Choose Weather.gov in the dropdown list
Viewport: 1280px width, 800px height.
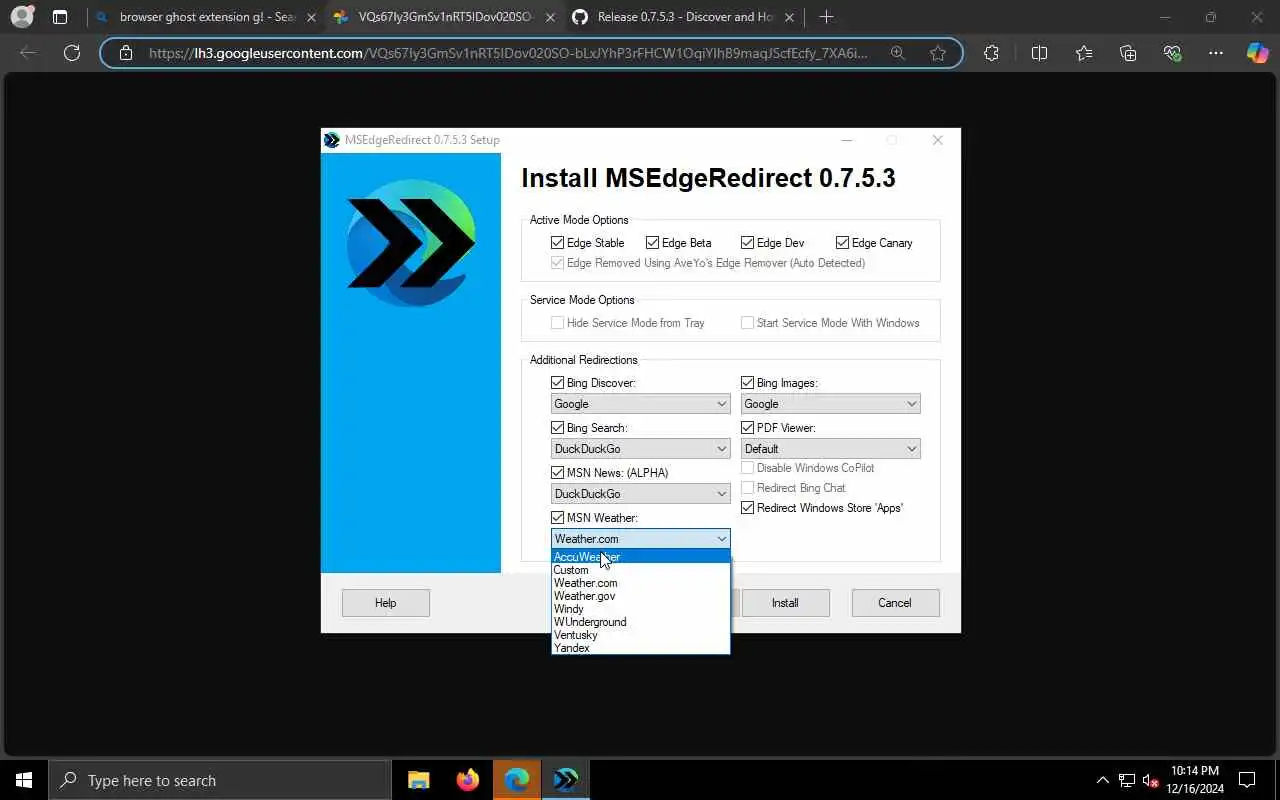[x=640, y=596]
